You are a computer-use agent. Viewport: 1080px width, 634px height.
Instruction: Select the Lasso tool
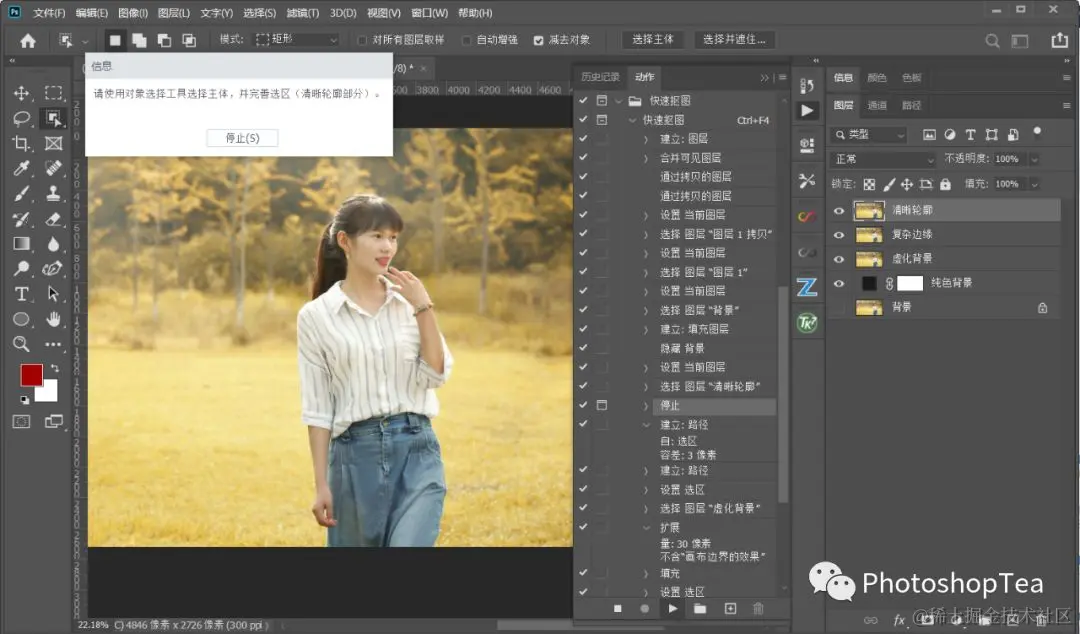coord(21,119)
